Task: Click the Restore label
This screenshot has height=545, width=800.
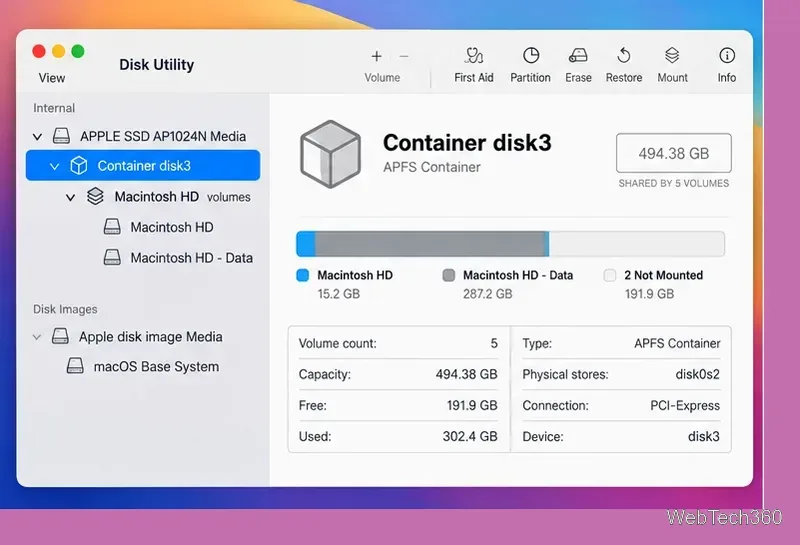Action: 624,78
